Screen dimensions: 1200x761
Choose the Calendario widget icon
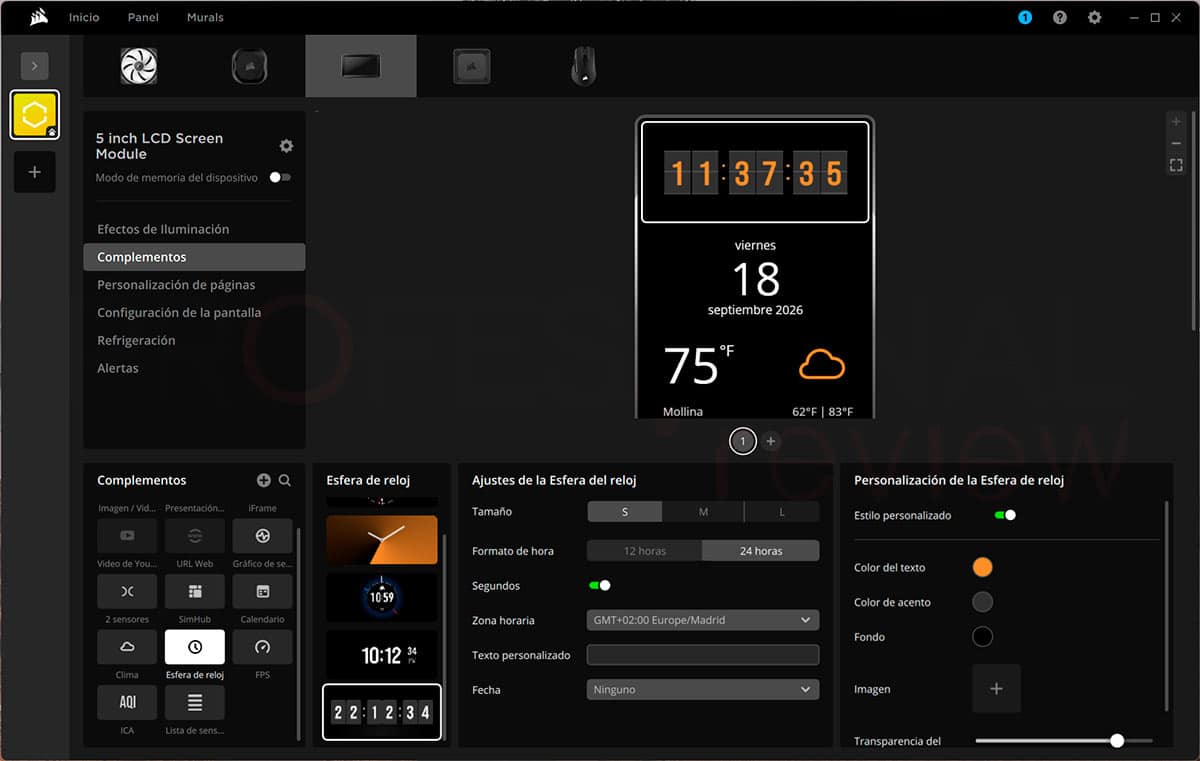click(x=262, y=592)
